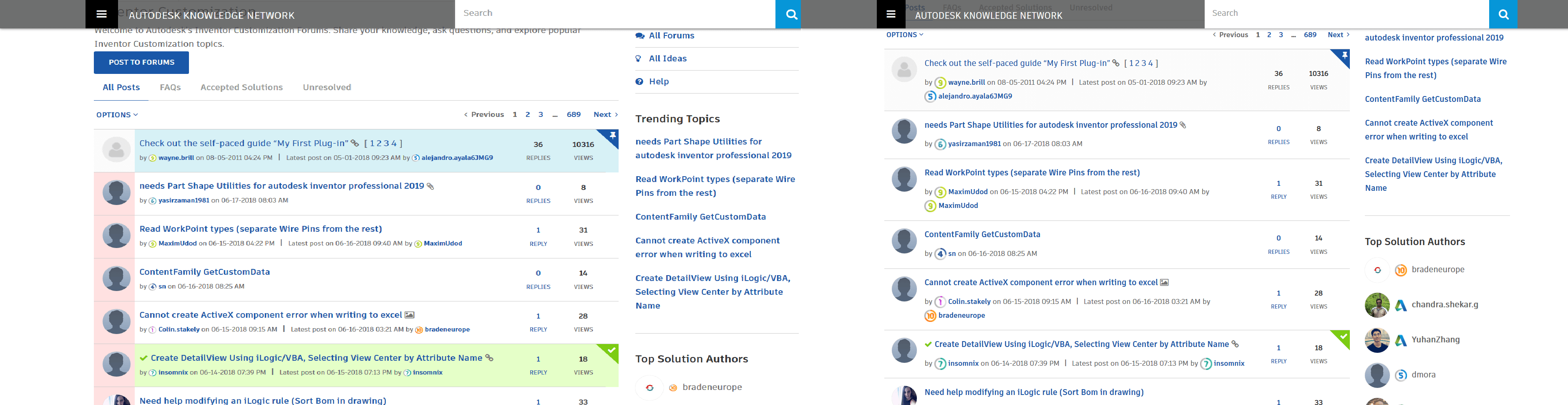Open trending topic 'ContentFamily GetCustomData' in left sidebar
1568x405 pixels.
pyautogui.click(x=701, y=217)
